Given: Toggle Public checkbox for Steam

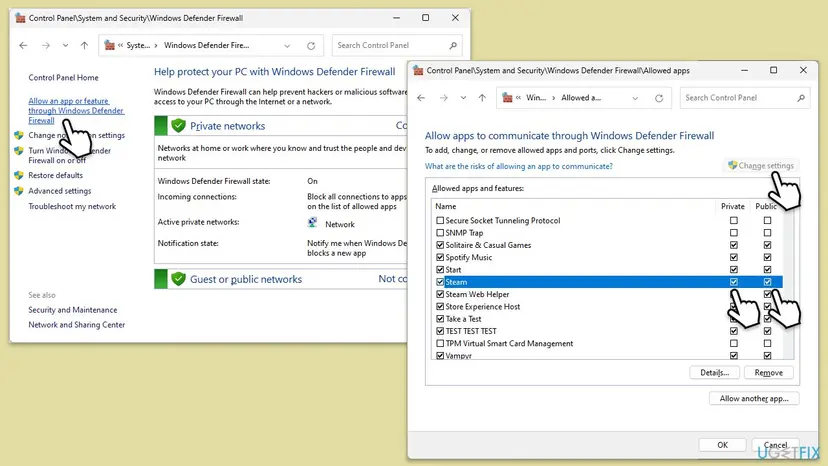Looking at the screenshot, I should (767, 282).
